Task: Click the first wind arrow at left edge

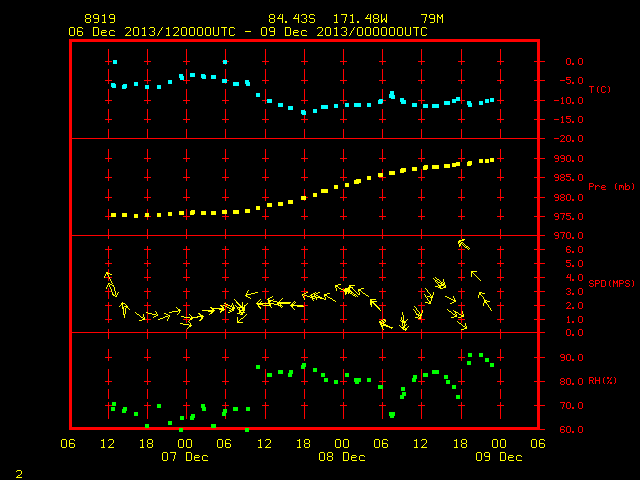Action: [110, 284]
